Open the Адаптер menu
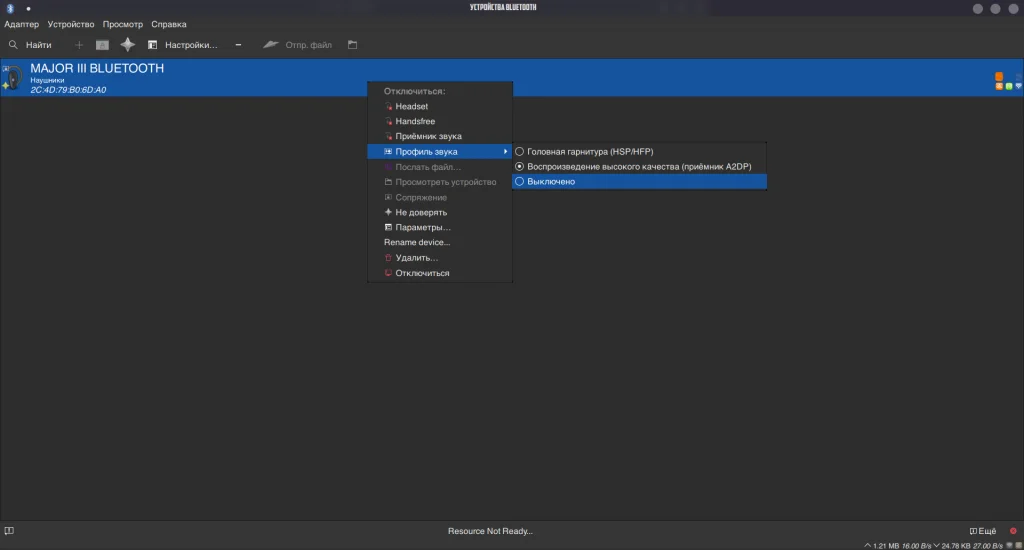 22,24
